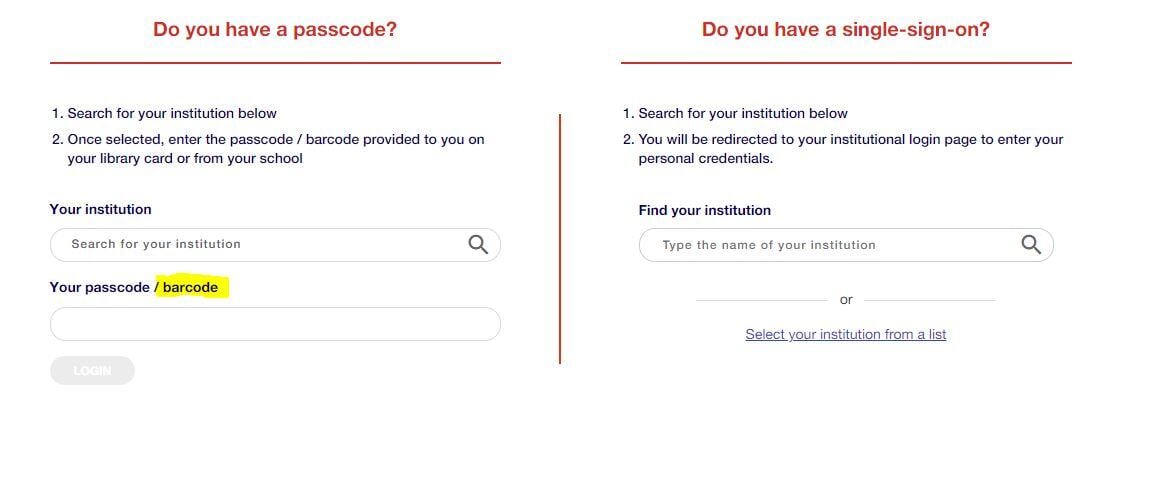1175x489 pixels.
Task: Click the 'Do you have a single-sign-on?' heading
Action: pos(846,29)
